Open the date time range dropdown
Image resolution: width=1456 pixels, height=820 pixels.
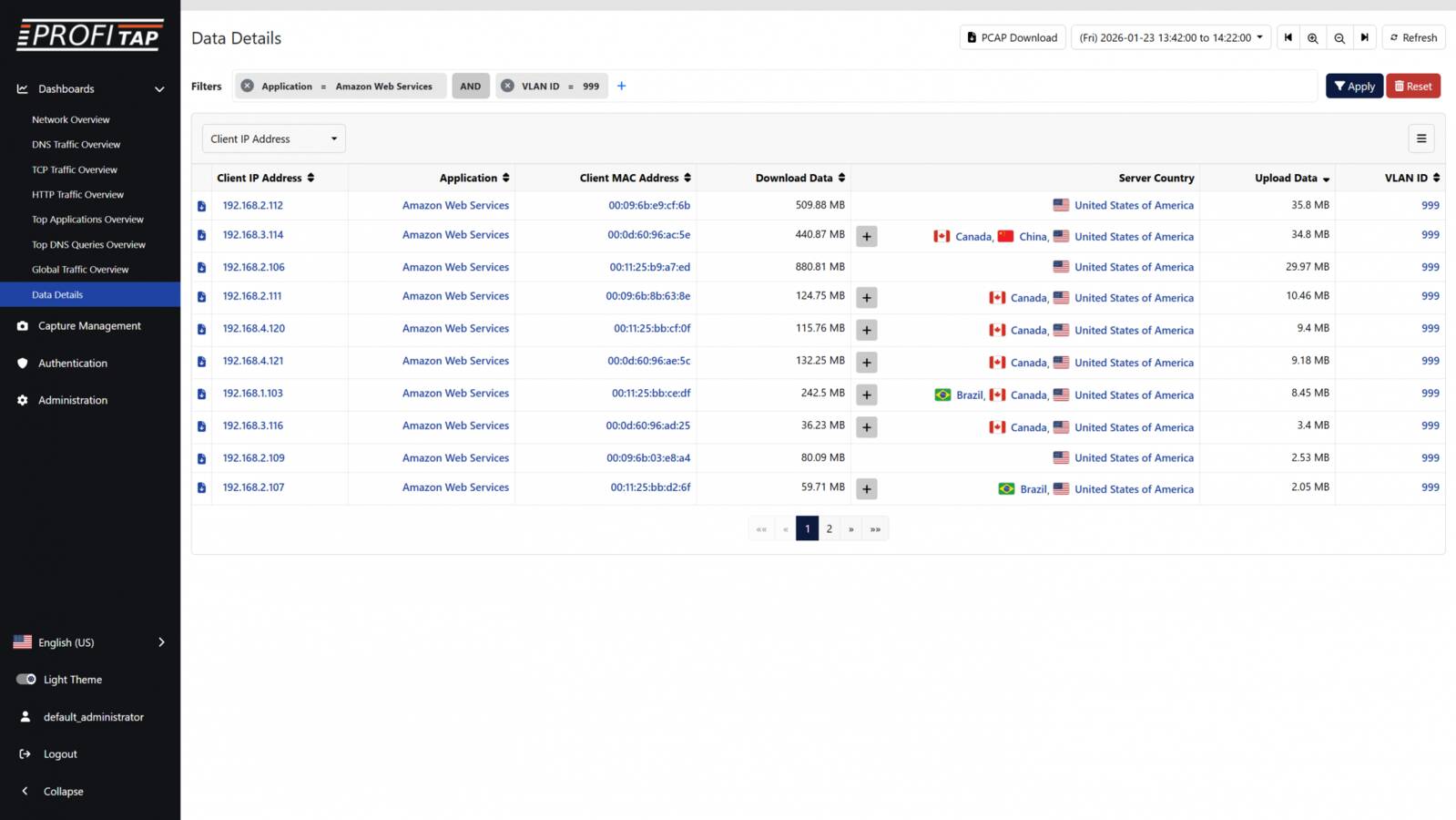(1170, 38)
